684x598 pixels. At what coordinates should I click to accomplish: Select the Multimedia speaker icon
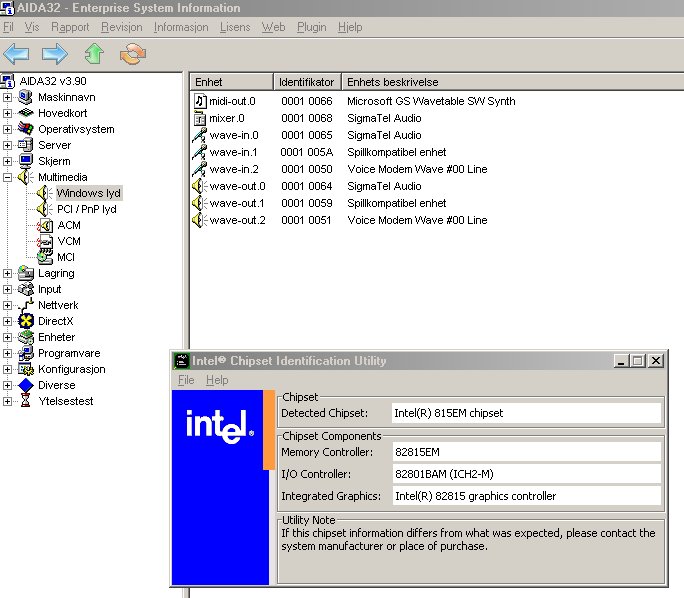(26, 177)
